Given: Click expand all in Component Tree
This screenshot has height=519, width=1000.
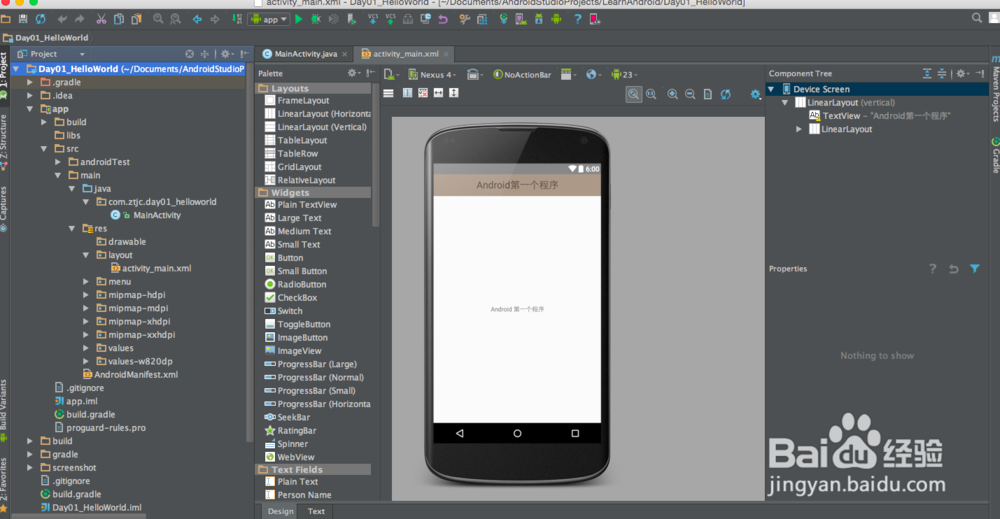Looking at the screenshot, I should 927,74.
